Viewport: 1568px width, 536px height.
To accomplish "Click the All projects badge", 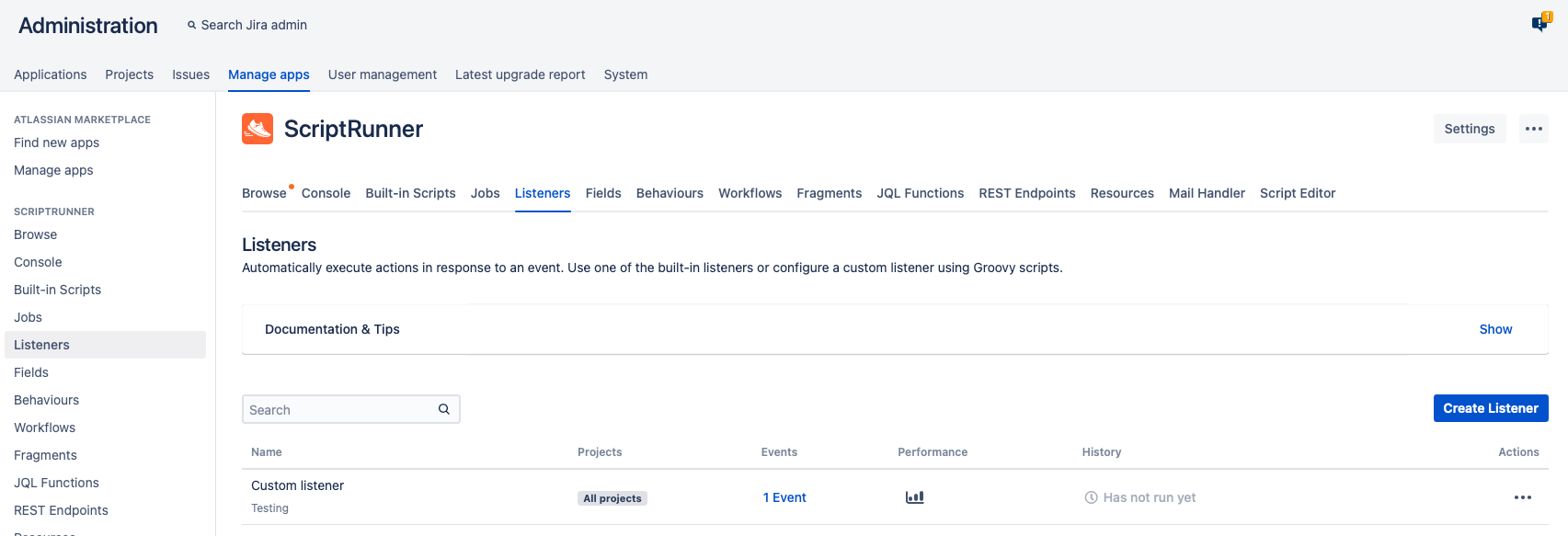I will 612,498.
